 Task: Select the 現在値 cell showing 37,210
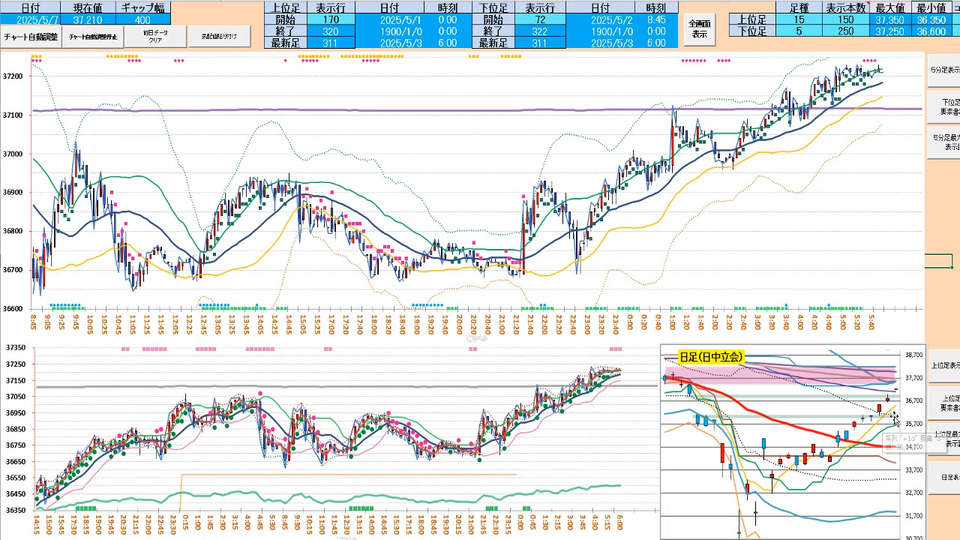[x=88, y=20]
